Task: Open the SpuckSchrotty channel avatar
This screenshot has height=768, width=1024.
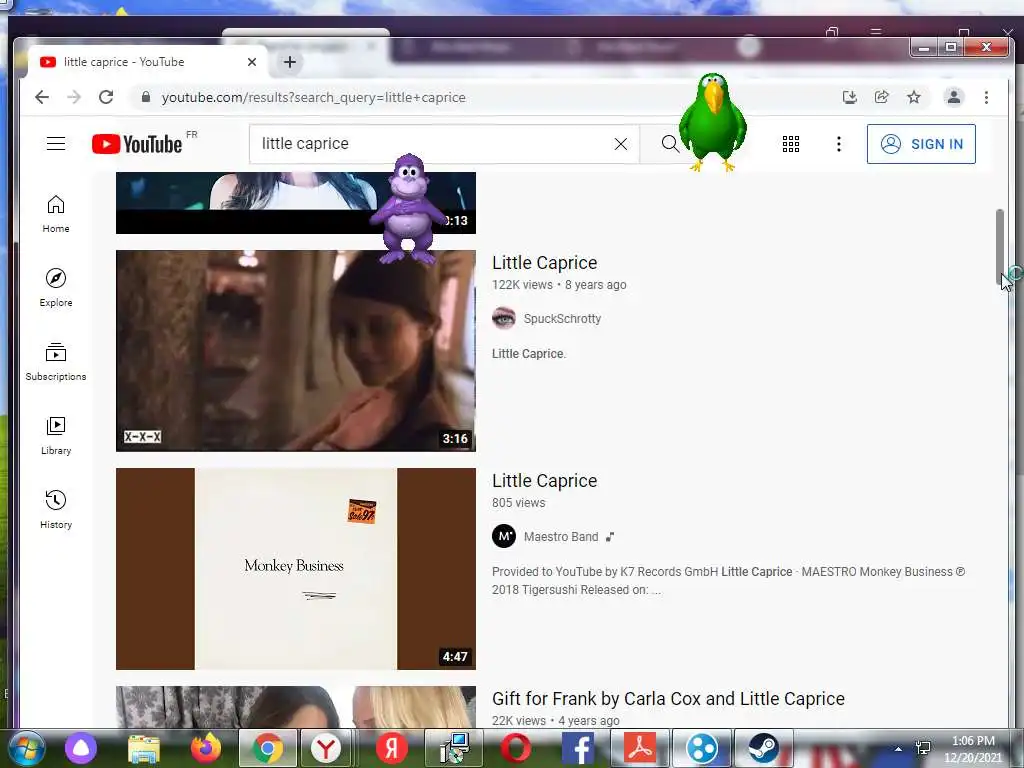Action: [x=504, y=319]
